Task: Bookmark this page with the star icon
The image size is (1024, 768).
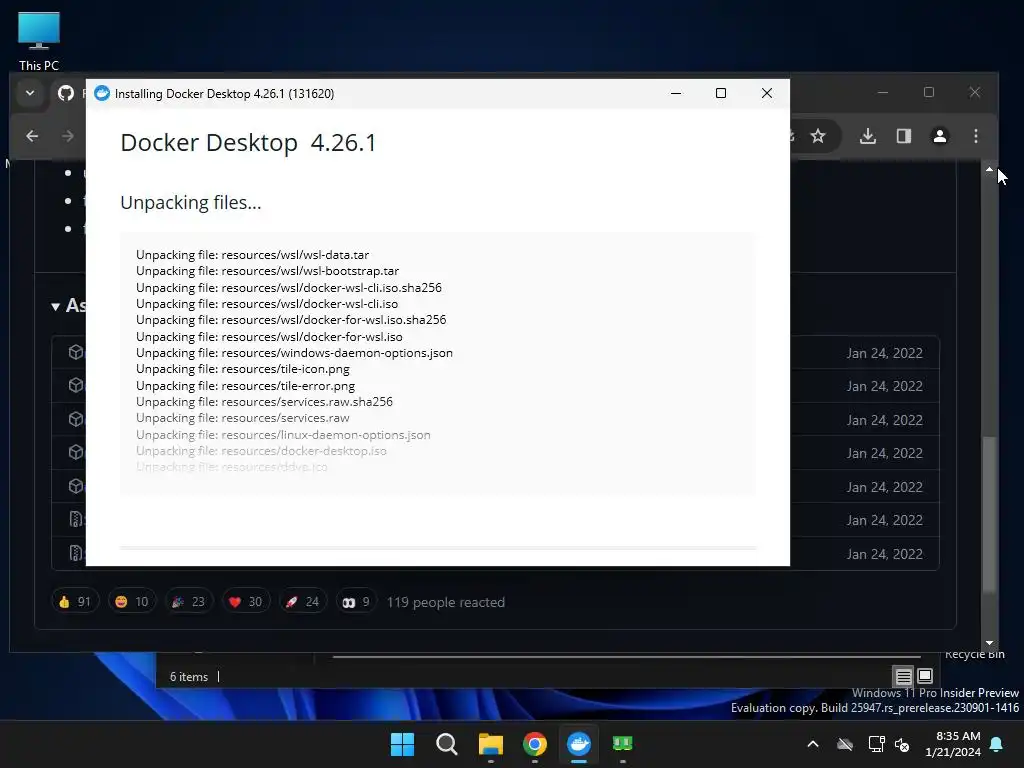Action: click(x=818, y=136)
